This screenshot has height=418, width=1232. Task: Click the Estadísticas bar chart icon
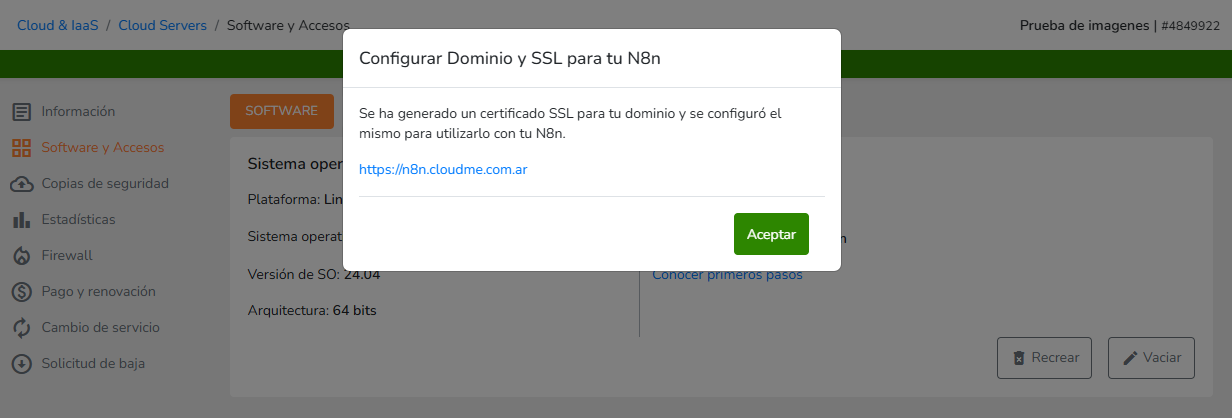tap(22, 220)
